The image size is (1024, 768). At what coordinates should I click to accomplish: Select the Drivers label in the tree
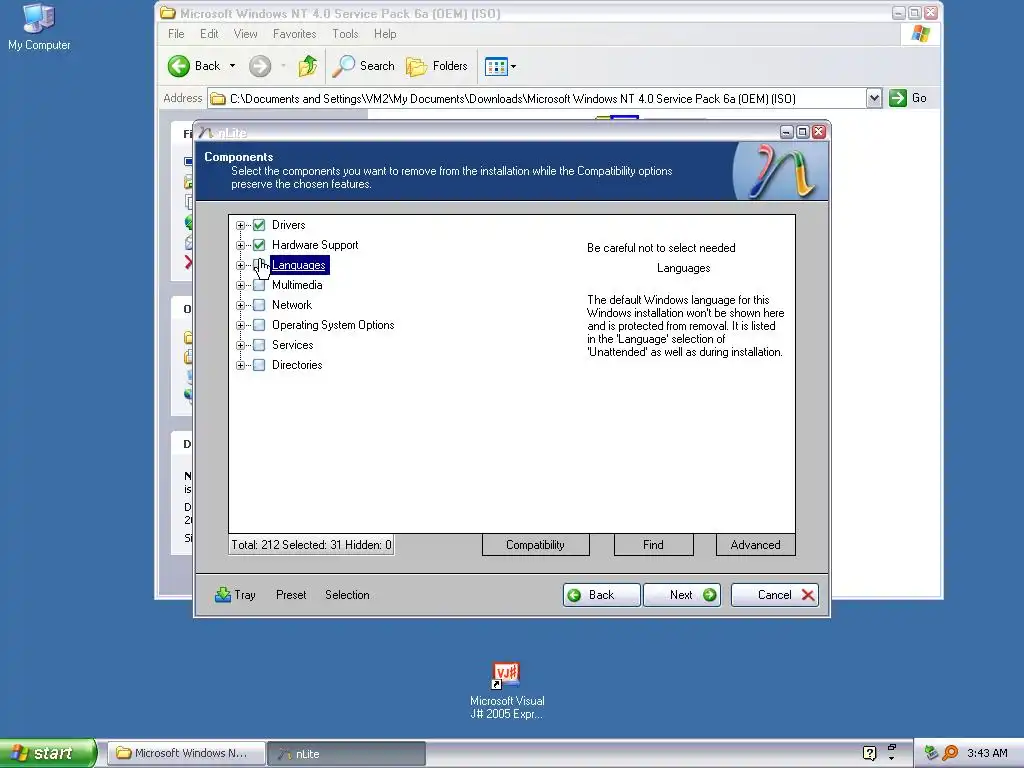[x=289, y=225]
